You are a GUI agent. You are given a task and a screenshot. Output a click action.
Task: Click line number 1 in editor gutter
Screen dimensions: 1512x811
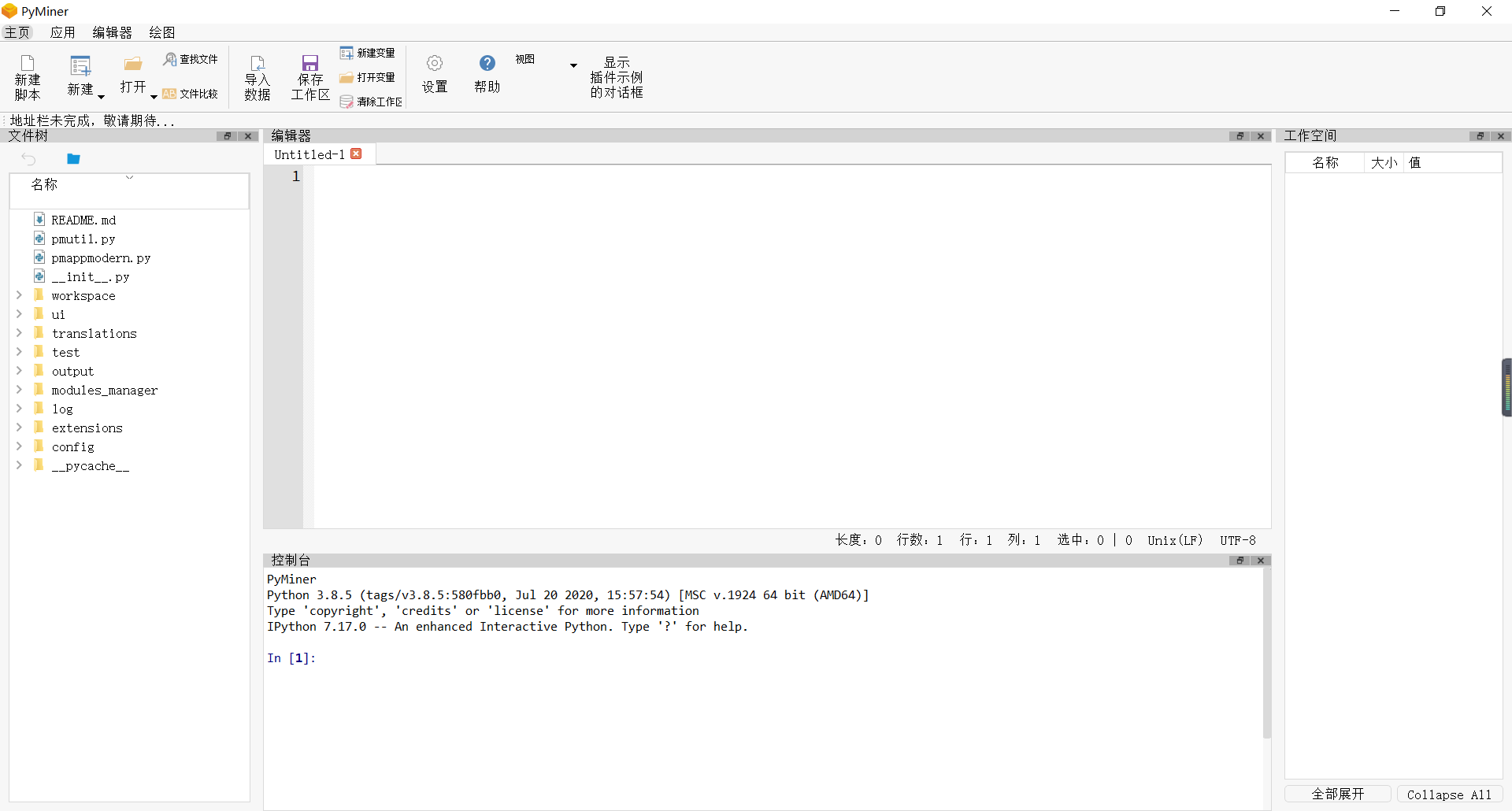coord(296,176)
